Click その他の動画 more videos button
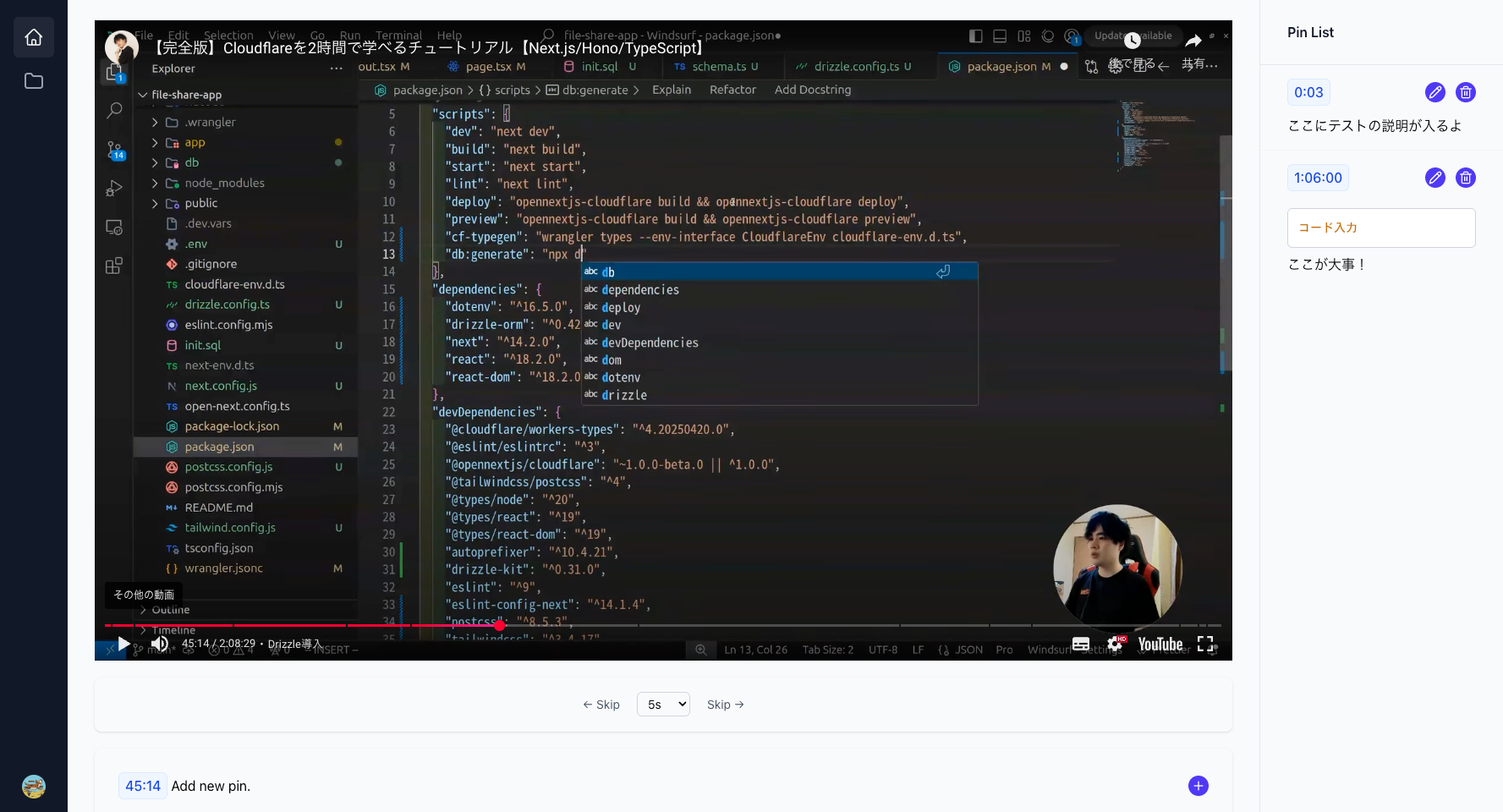 point(144,595)
